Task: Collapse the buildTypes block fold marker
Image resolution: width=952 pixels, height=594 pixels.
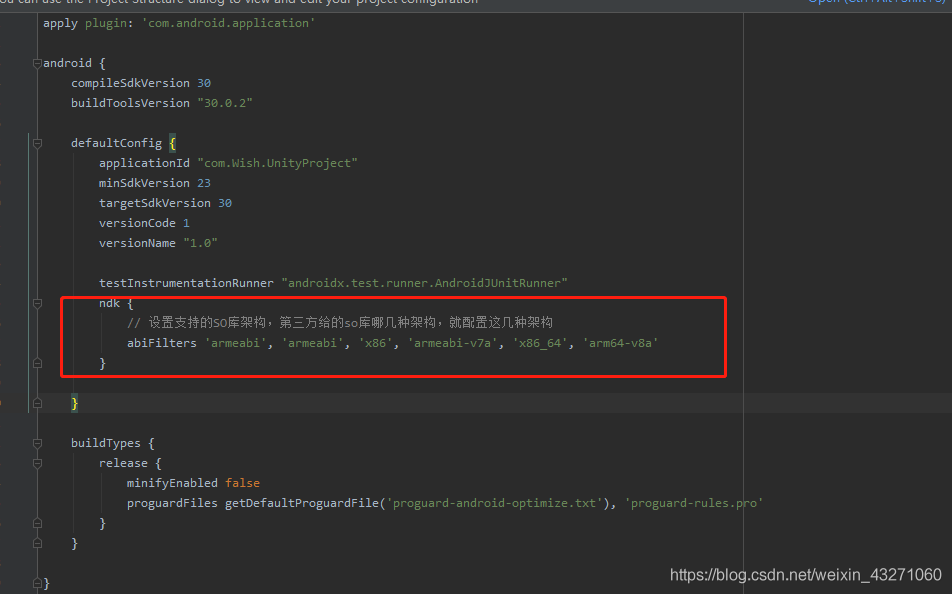Action: tap(37, 443)
